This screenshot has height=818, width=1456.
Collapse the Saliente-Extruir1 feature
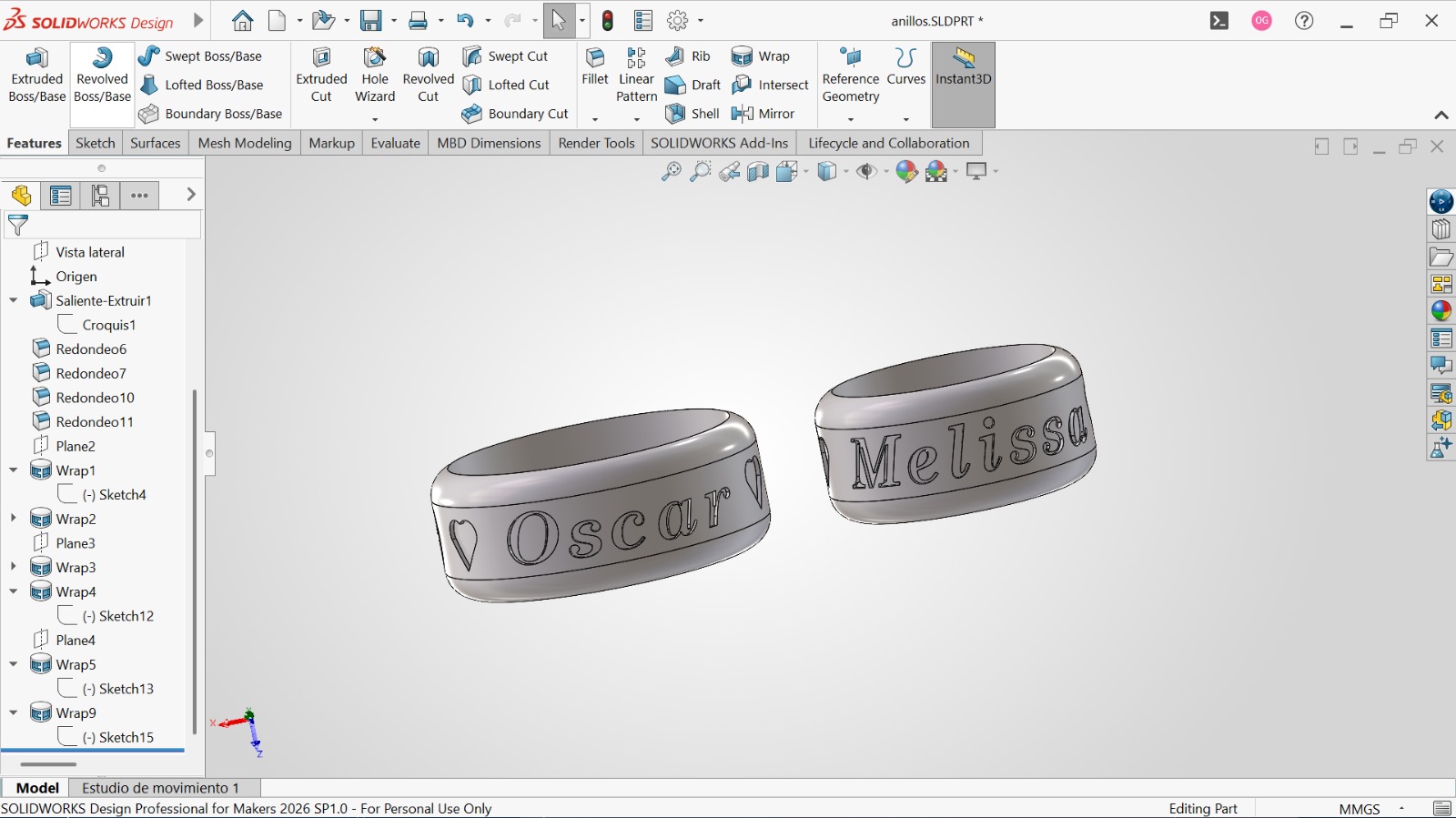(14, 300)
